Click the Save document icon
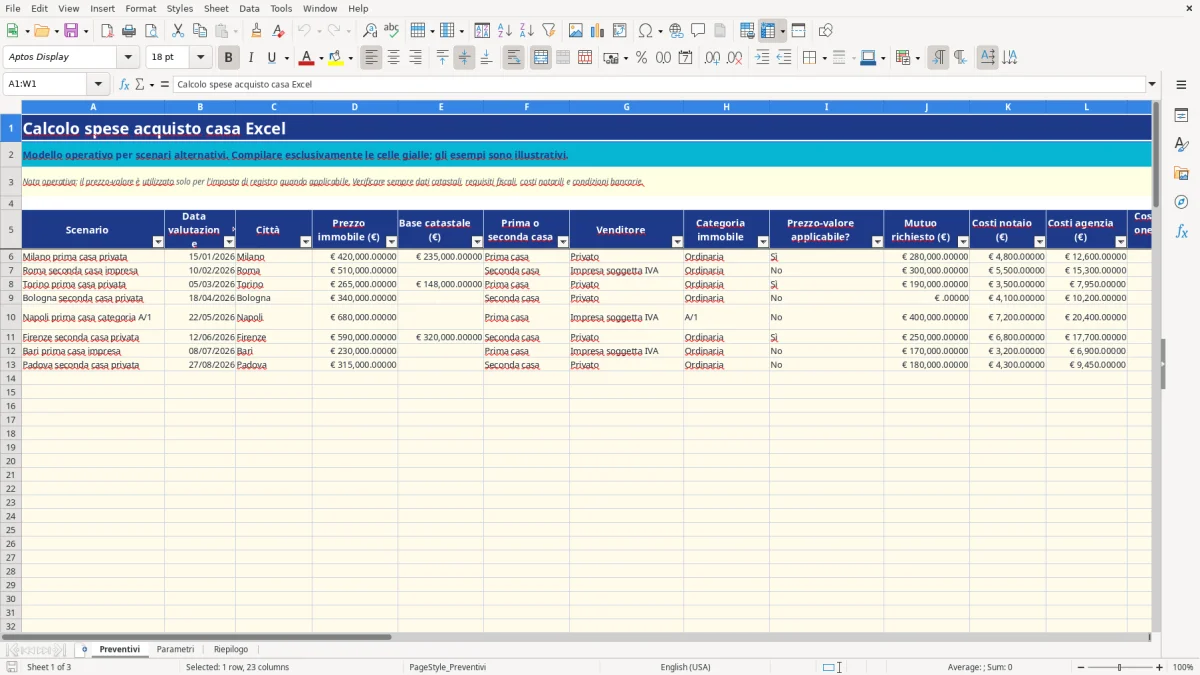The height and width of the screenshot is (675, 1200). pos(71,31)
